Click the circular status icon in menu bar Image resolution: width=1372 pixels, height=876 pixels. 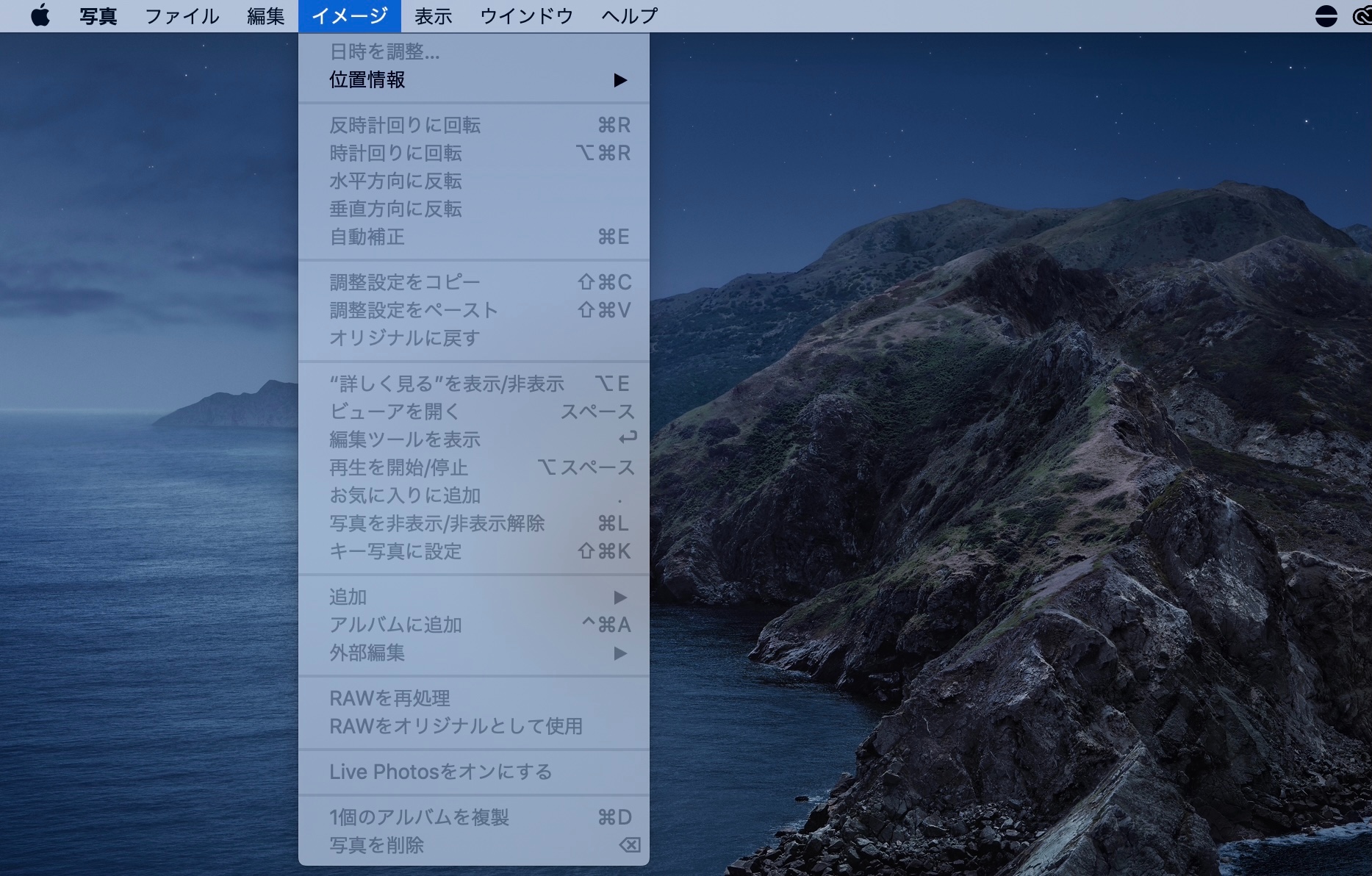click(x=1326, y=15)
